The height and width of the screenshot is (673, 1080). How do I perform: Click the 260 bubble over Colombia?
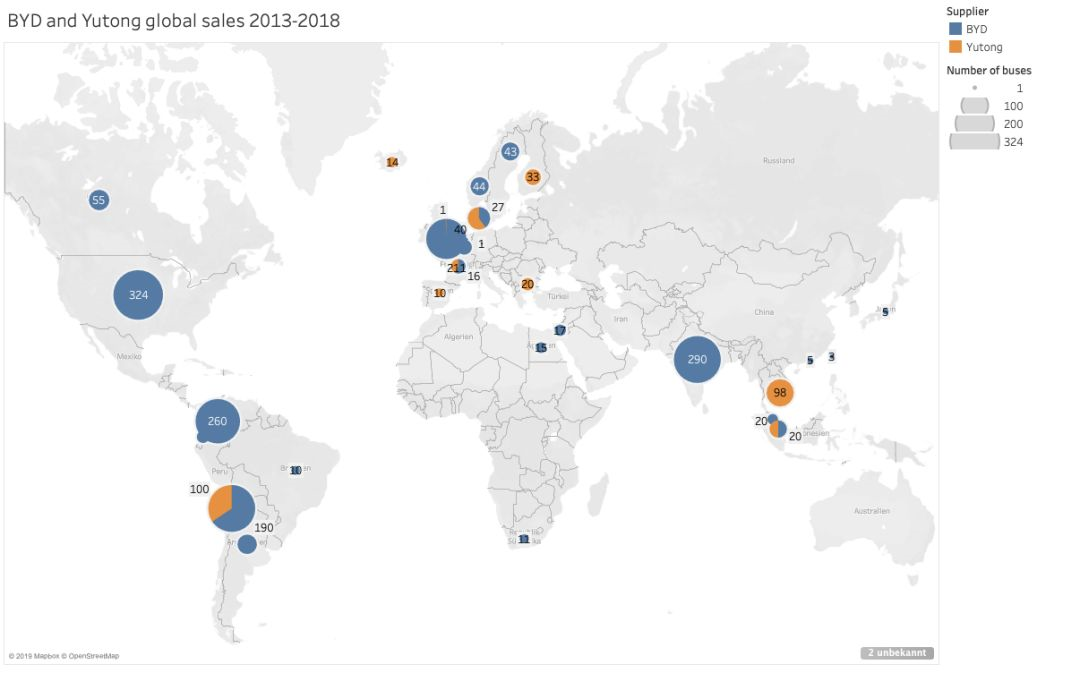[x=218, y=421]
